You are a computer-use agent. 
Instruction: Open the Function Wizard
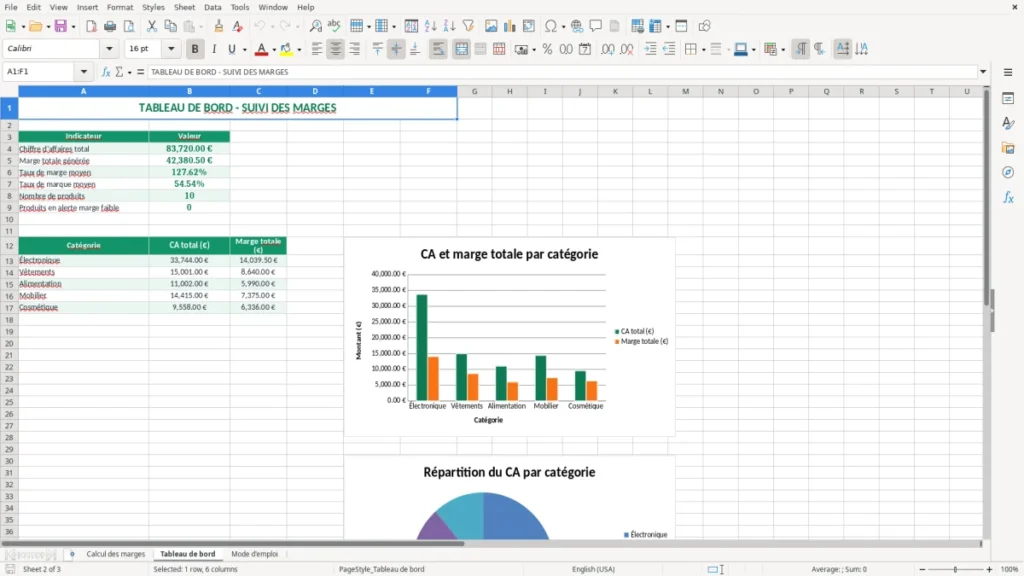[x=106, y=72]
